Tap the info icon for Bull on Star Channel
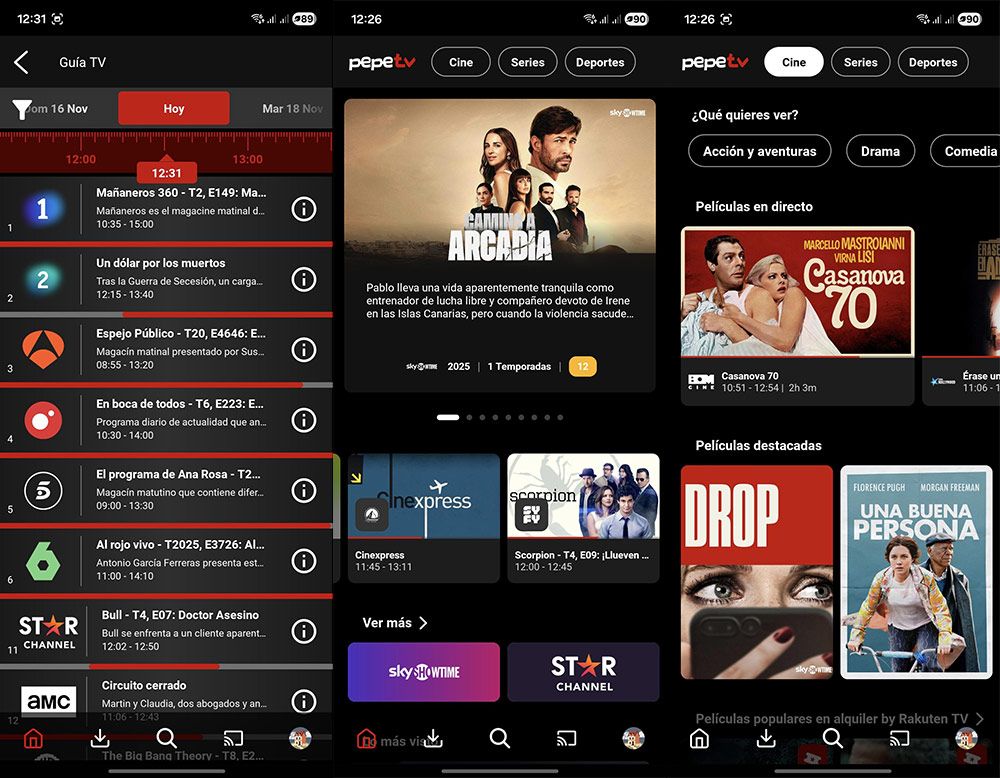This screenshot has height=778, width=1000. click(304, 630)
